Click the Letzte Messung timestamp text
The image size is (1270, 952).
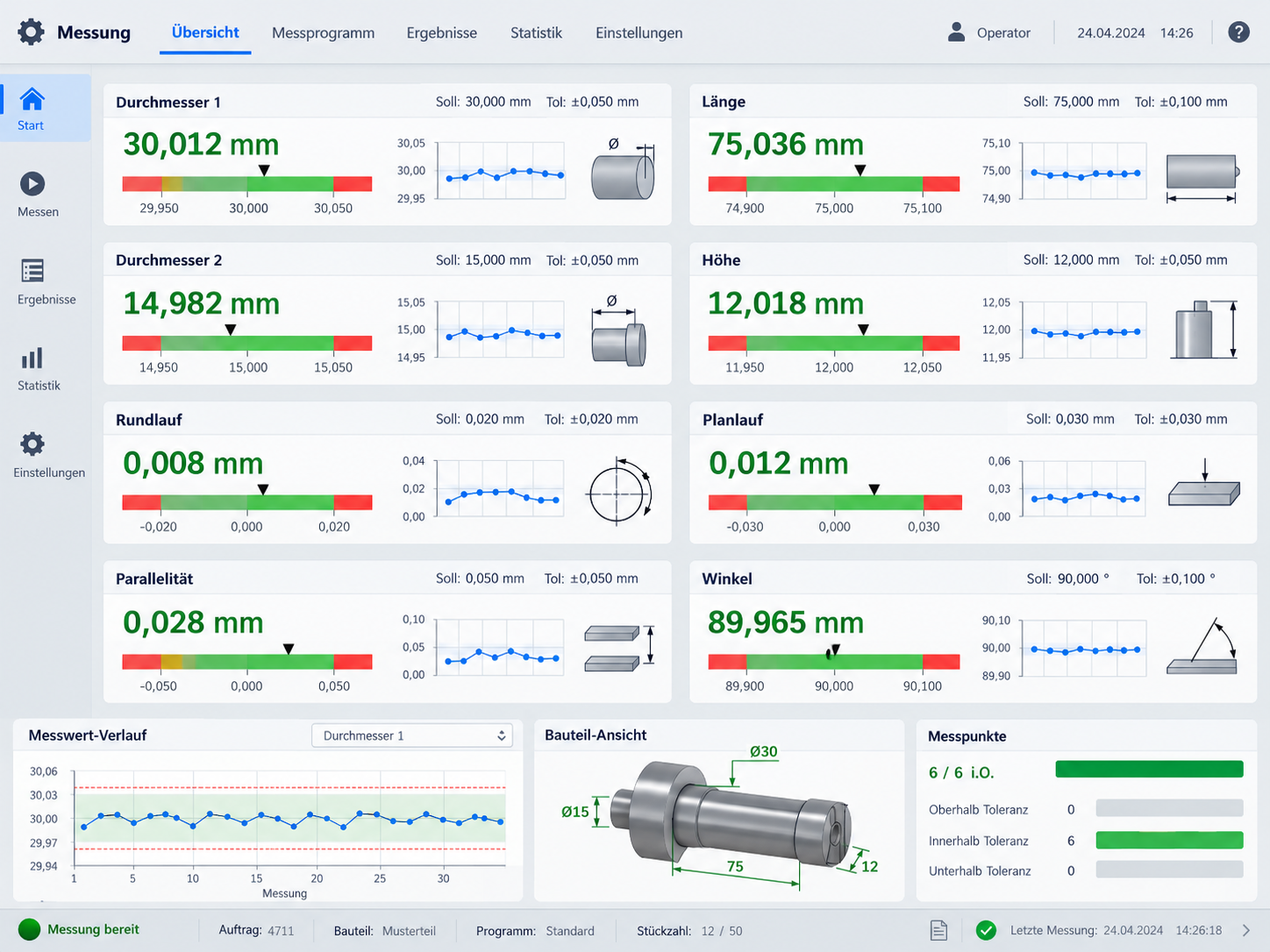click(x=1116, y=930)
